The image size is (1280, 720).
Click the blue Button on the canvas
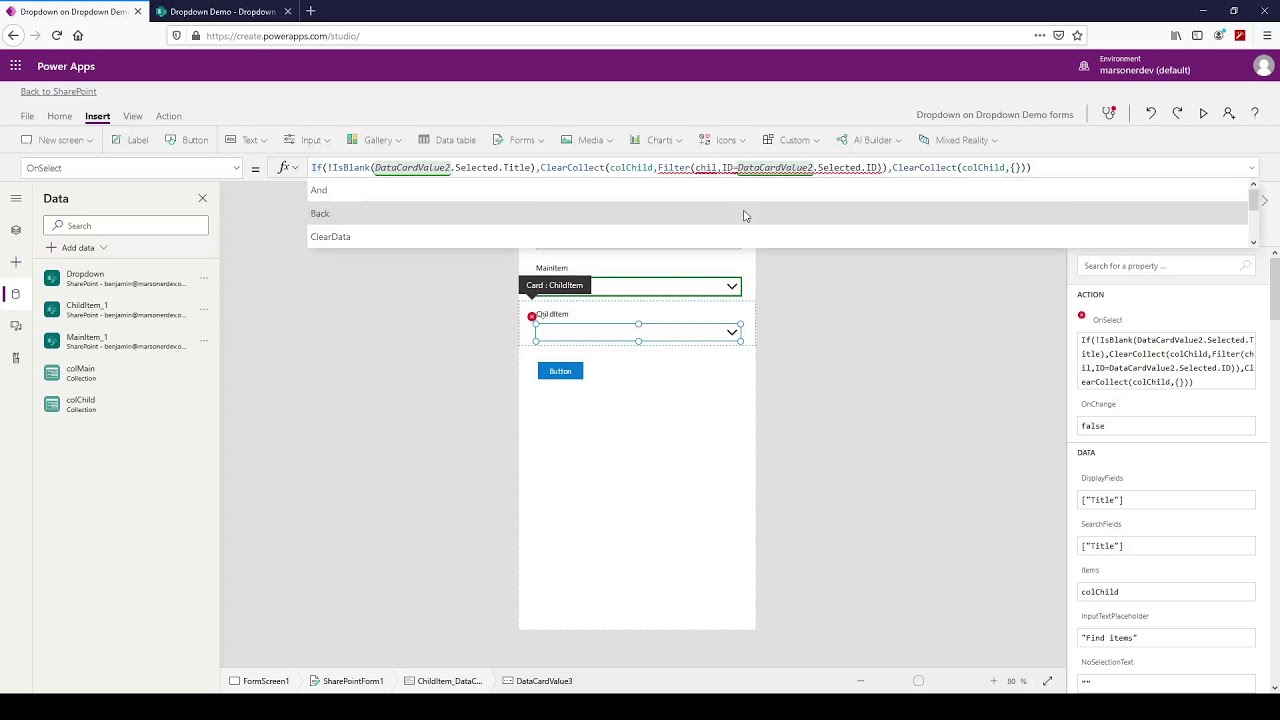point(560,371)
